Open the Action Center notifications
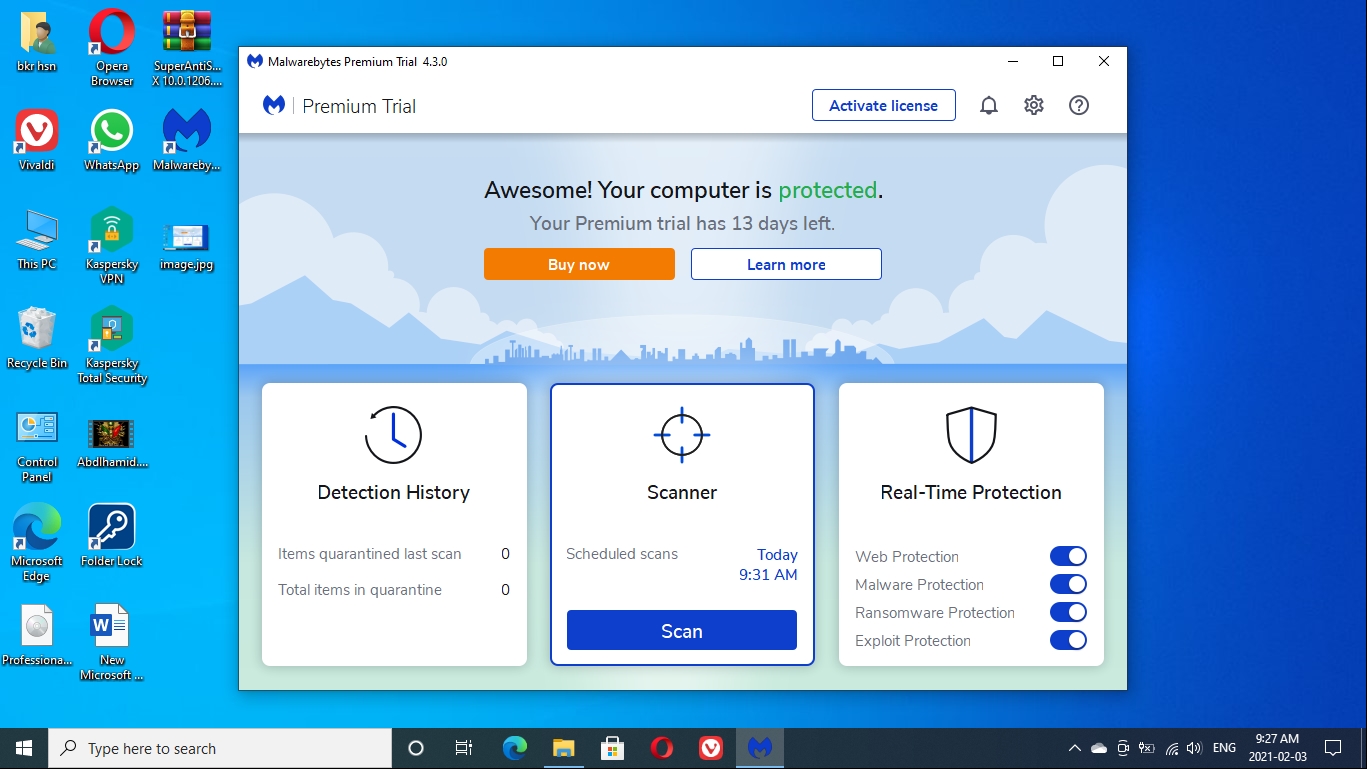The width and height of the screenshot is (1367, 769). point(1333,748)
